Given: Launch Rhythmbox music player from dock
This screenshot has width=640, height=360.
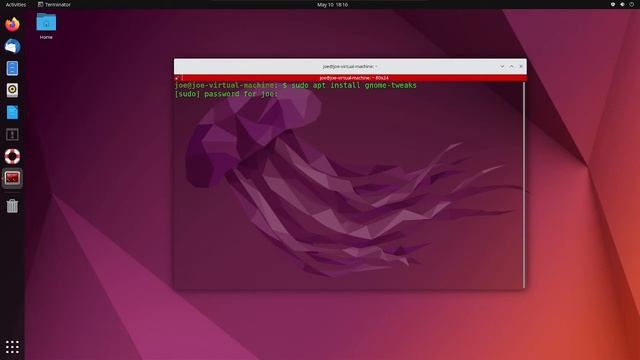Looking at the screenshot, I should click(x=12, y=90).
